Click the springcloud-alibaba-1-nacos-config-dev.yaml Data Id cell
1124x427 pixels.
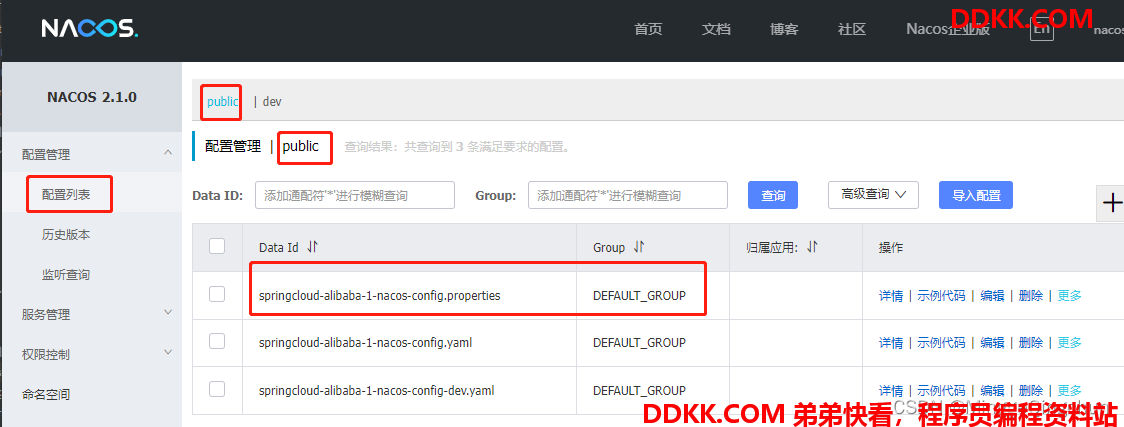point(376,390)
